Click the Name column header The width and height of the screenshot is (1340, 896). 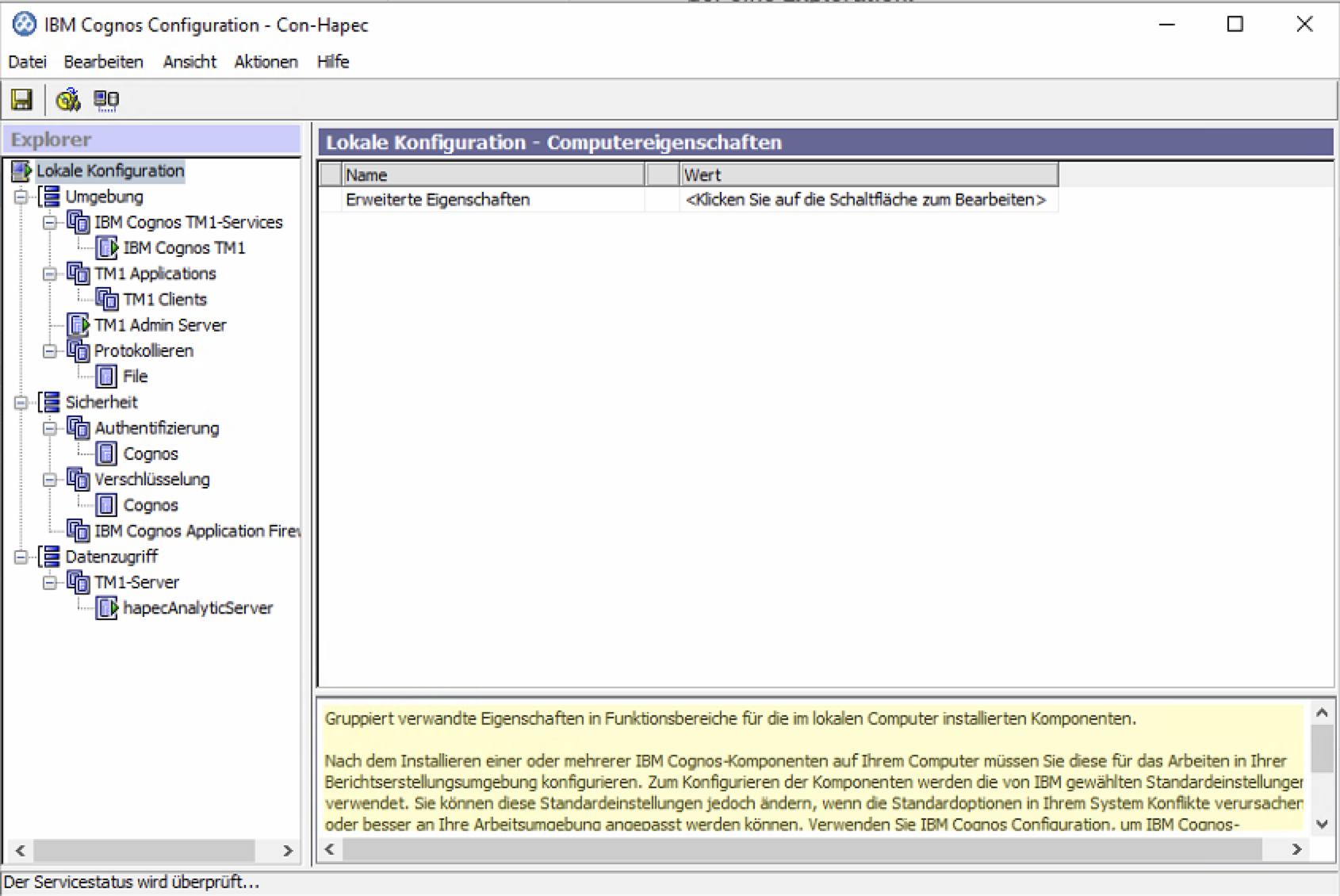(492, 174)
